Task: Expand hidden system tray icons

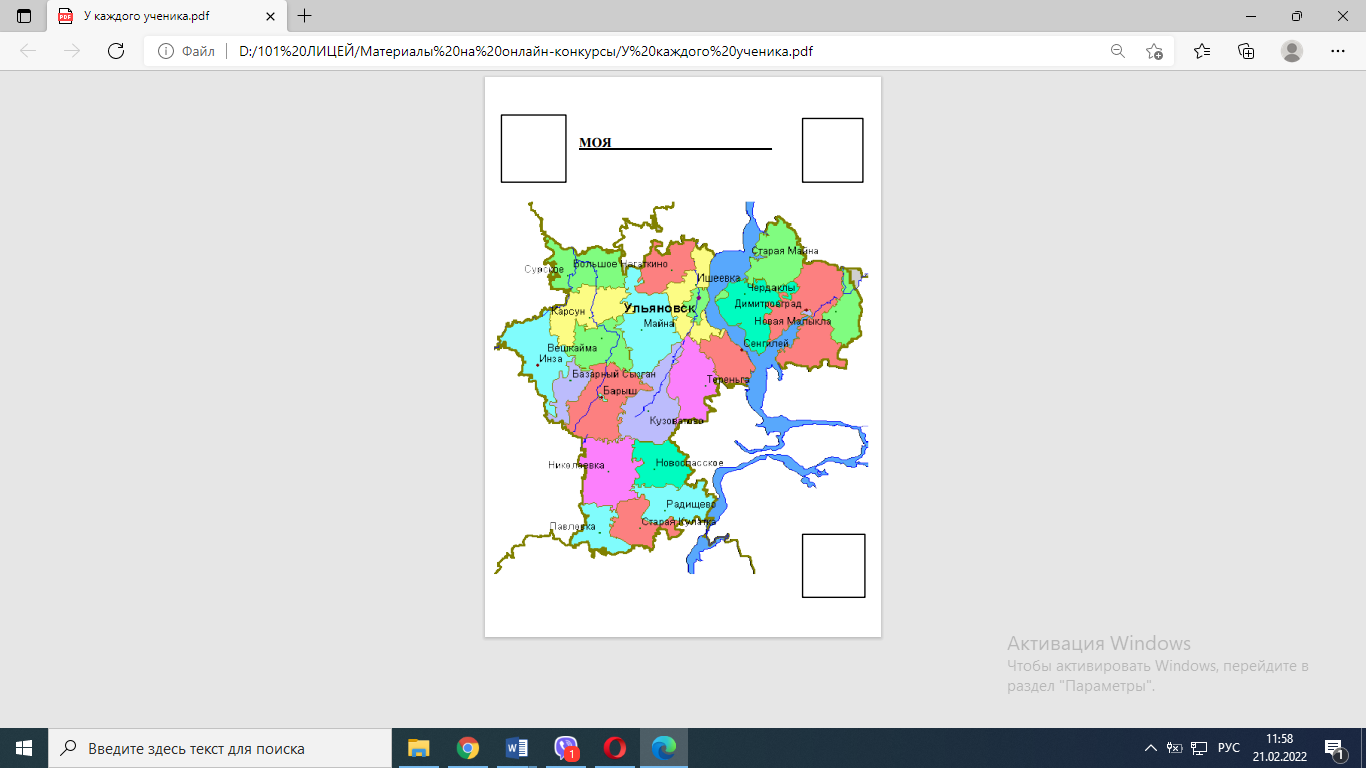Action: (1151, 748)
